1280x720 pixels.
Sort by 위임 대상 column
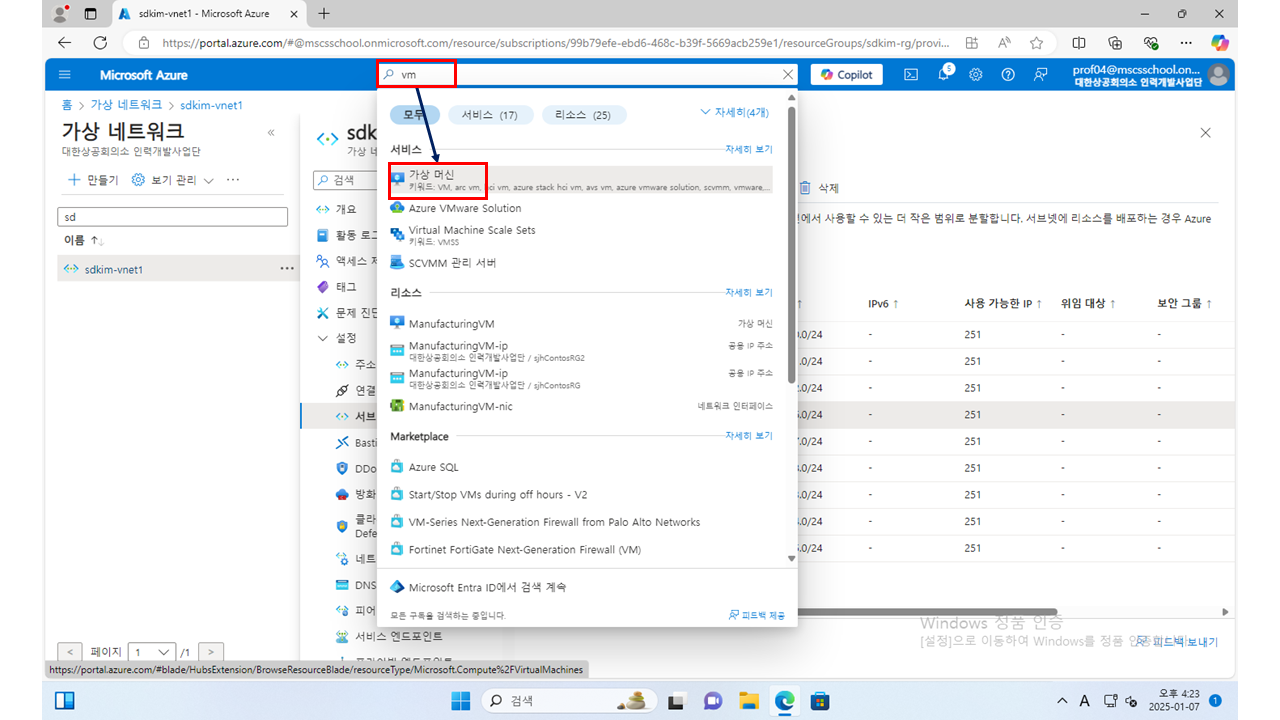(1088, 303)
